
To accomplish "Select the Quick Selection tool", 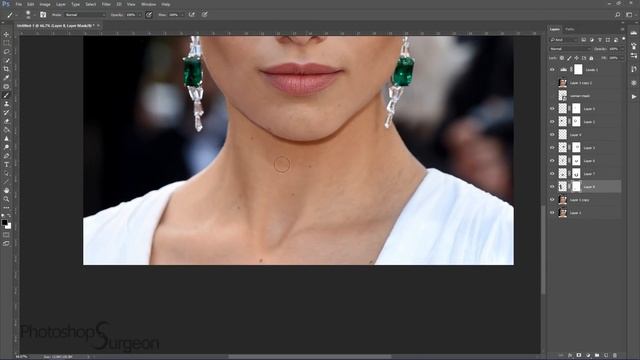I will (x=6, y=60).
